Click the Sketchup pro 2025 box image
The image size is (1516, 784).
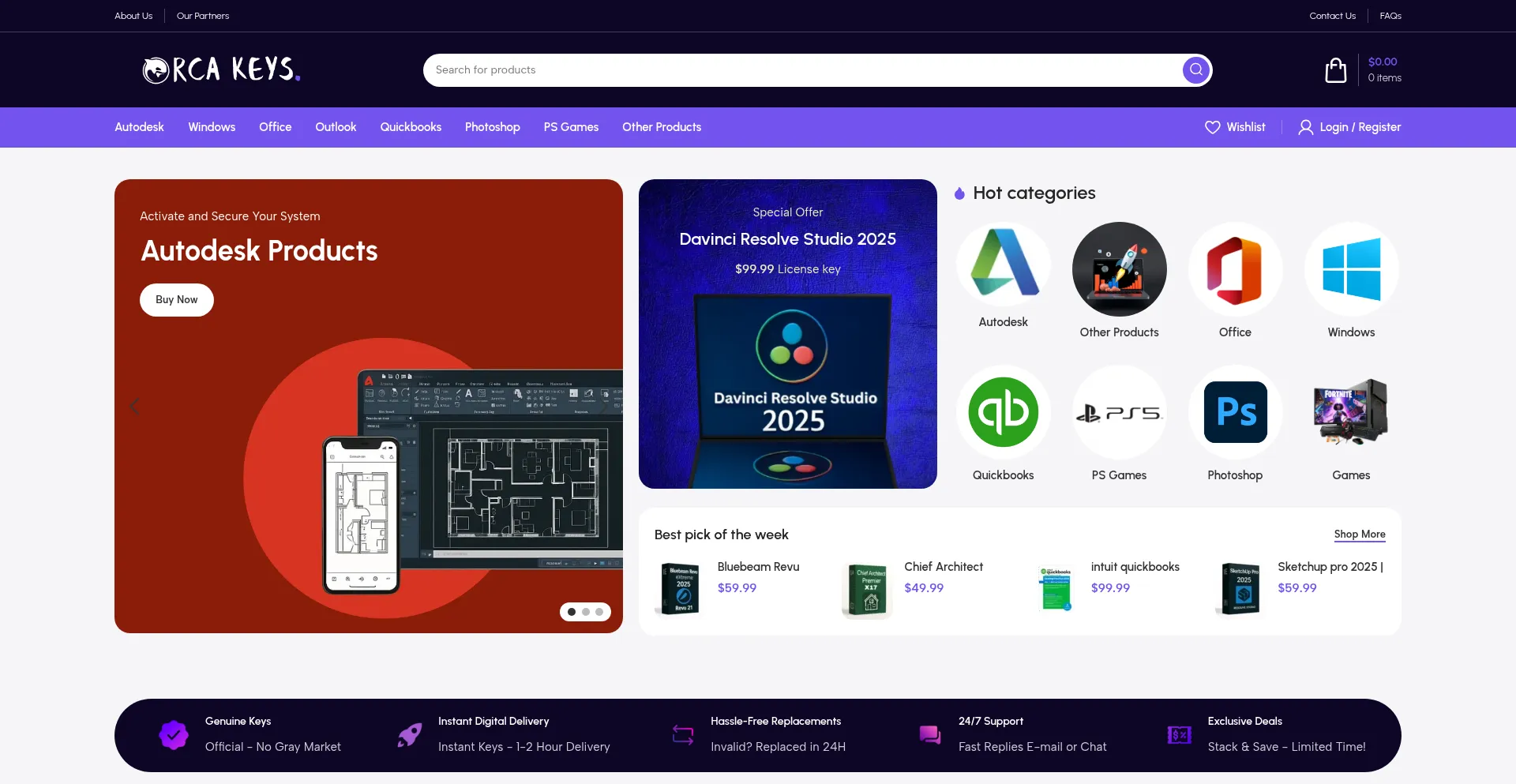click(1240, 589)
